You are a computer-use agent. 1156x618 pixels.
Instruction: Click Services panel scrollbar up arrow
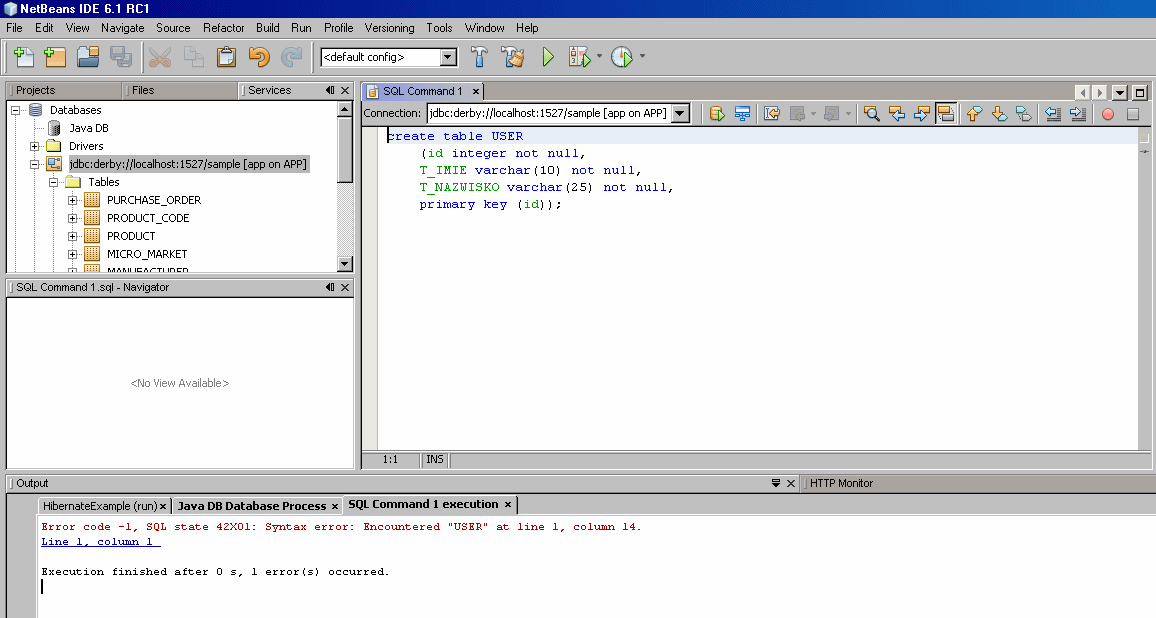point(344,109)
